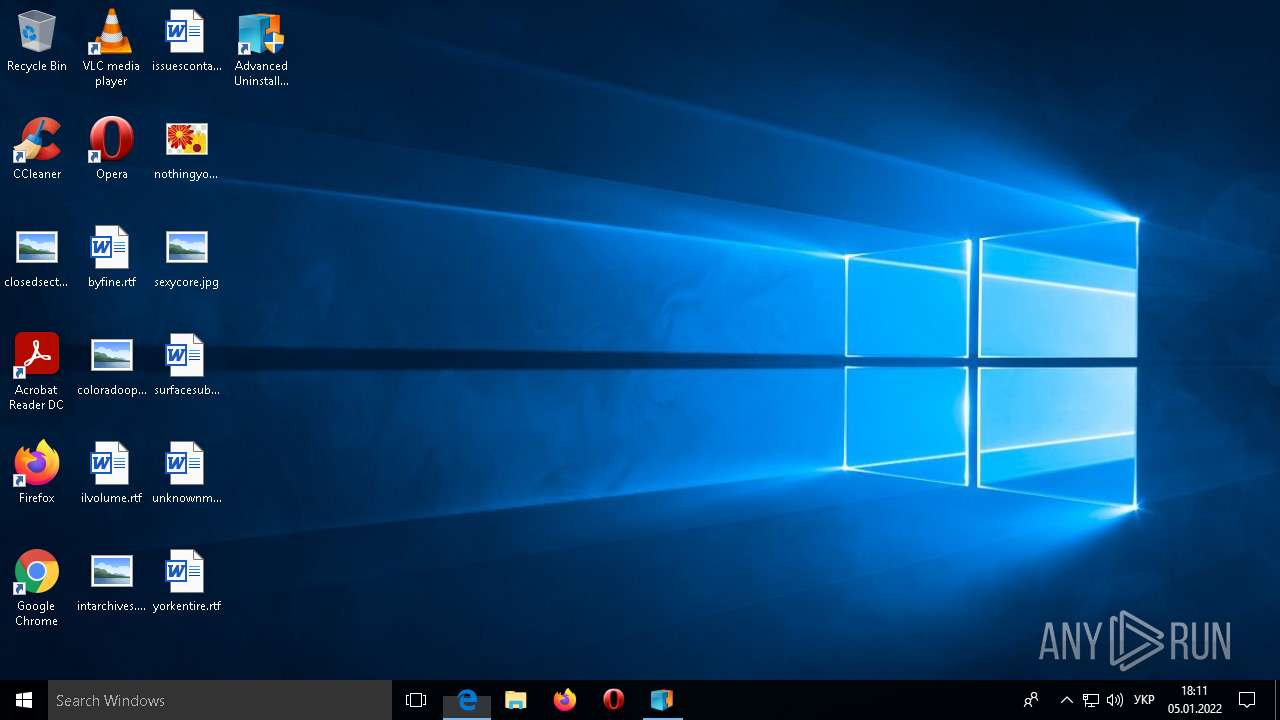Select the ilvolume.rtf document
Viewport: 1280px width, 720px height.
pos(111,474)
